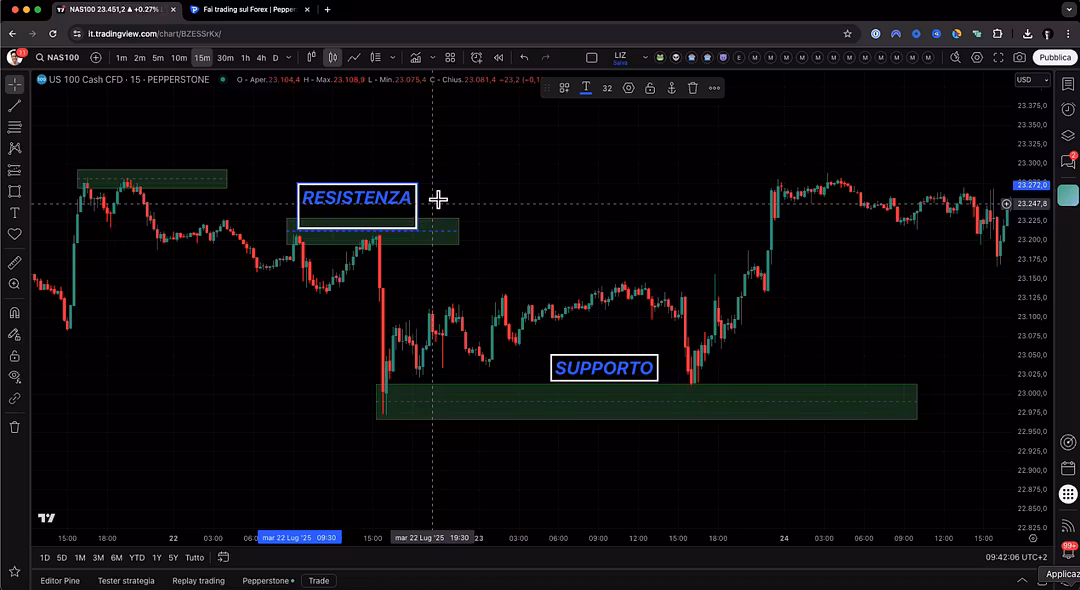
Task: Toggle magnet mode on
Action: tap(15, 312)
